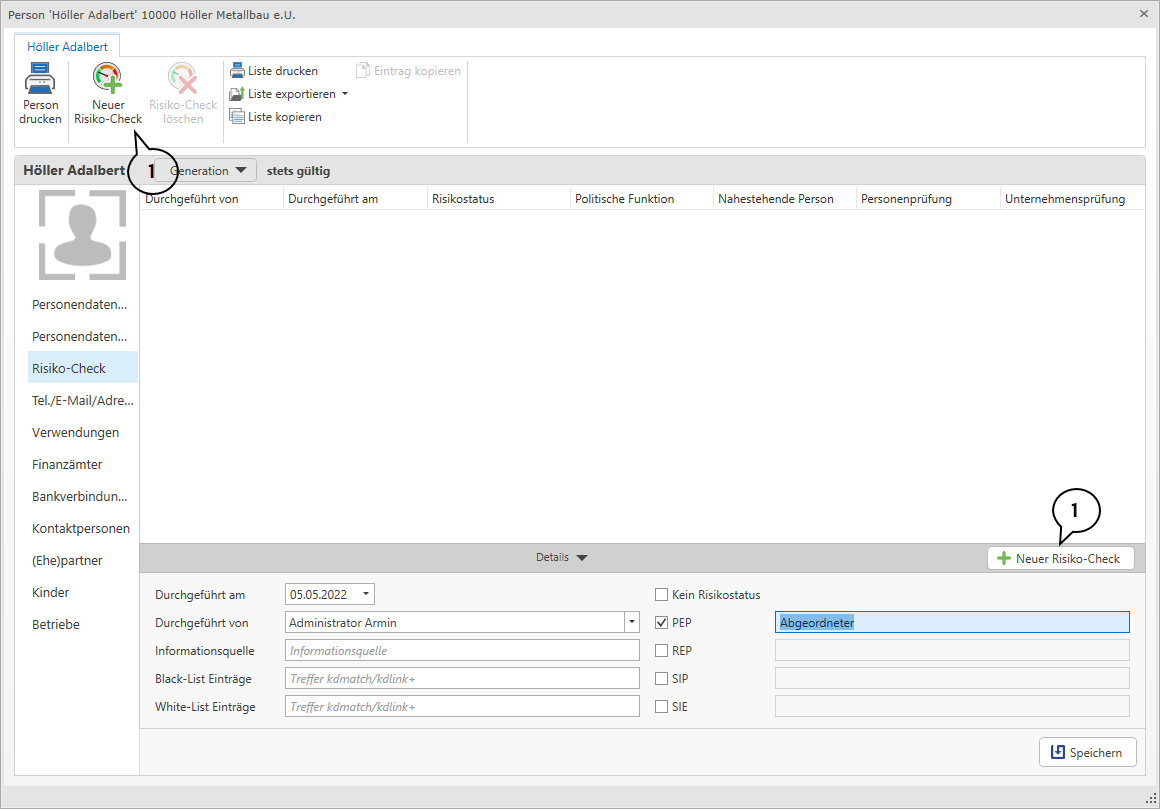1160x809 pixels.
Task: Click the Informationsquelle input field
Action: 462,651
